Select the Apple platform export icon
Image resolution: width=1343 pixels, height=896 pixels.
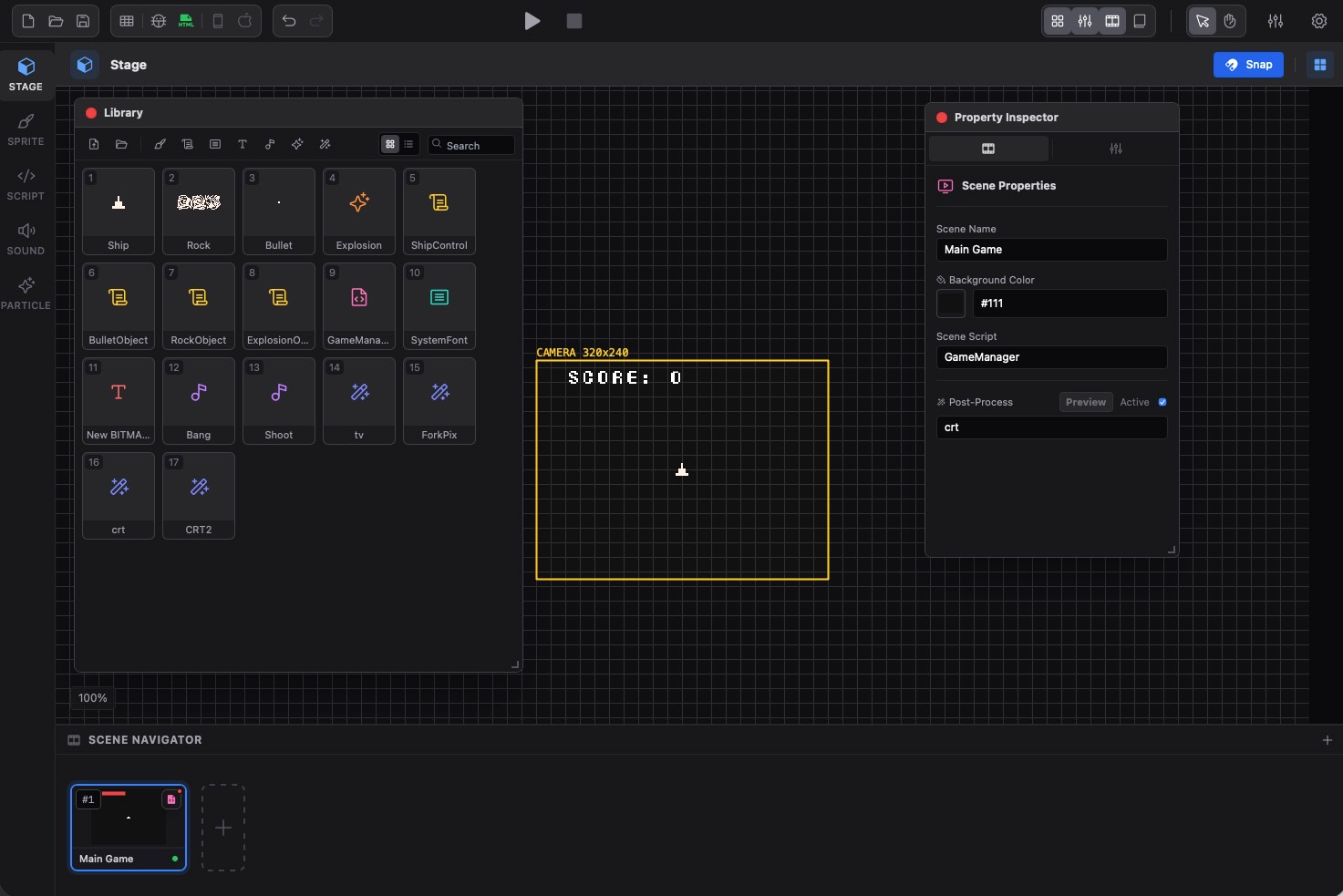[245, 21]
